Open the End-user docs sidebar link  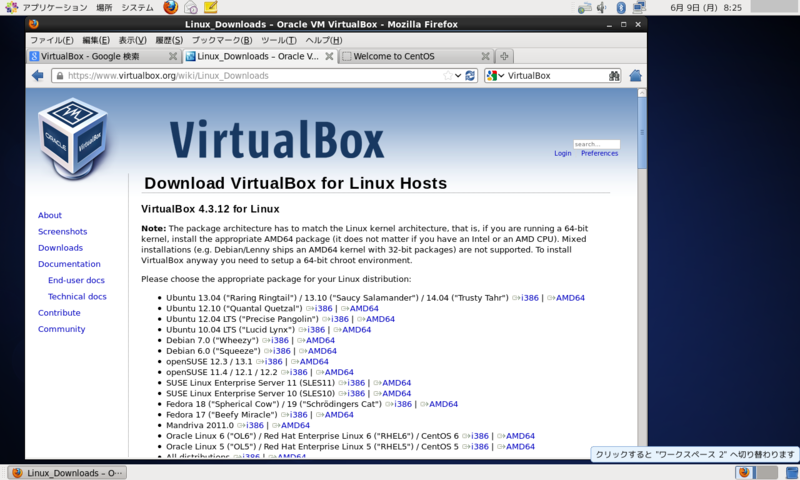tap(76, 281)
